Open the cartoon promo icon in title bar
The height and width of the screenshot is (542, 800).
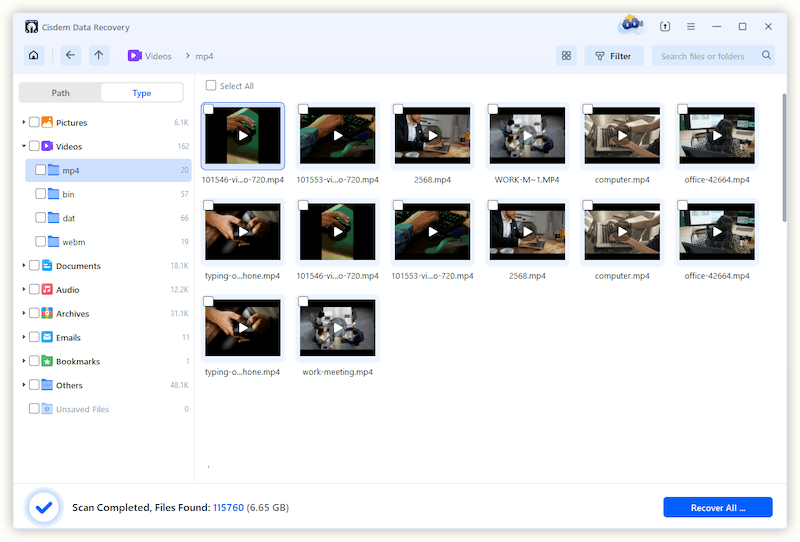pos(632,24)
